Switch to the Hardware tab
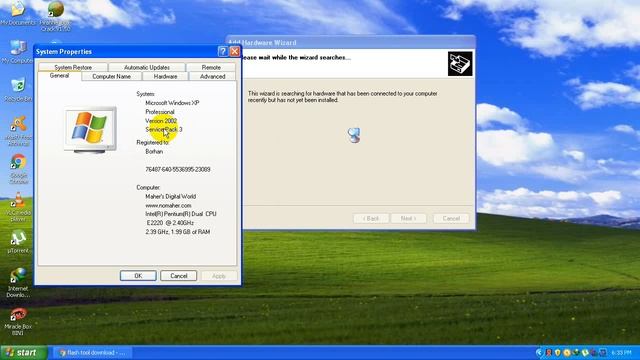Viewport: 640px width, 360px height. [165, 76]
